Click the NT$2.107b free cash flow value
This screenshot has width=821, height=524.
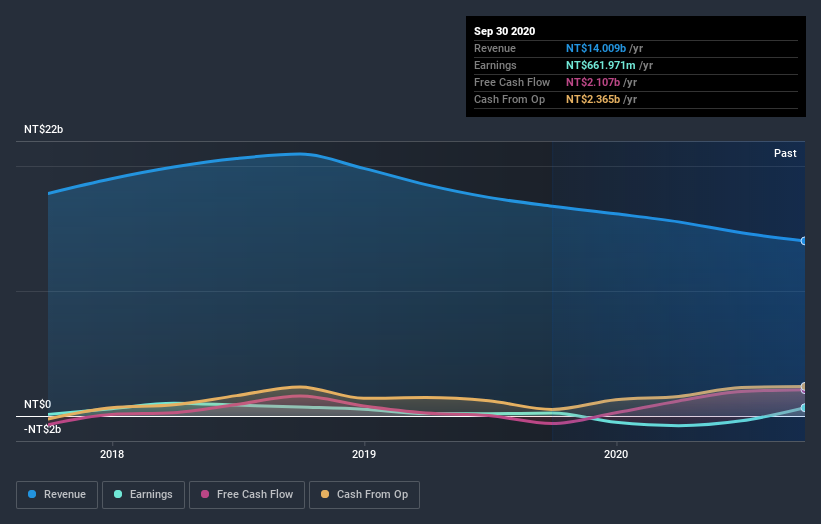coord(593,82)
